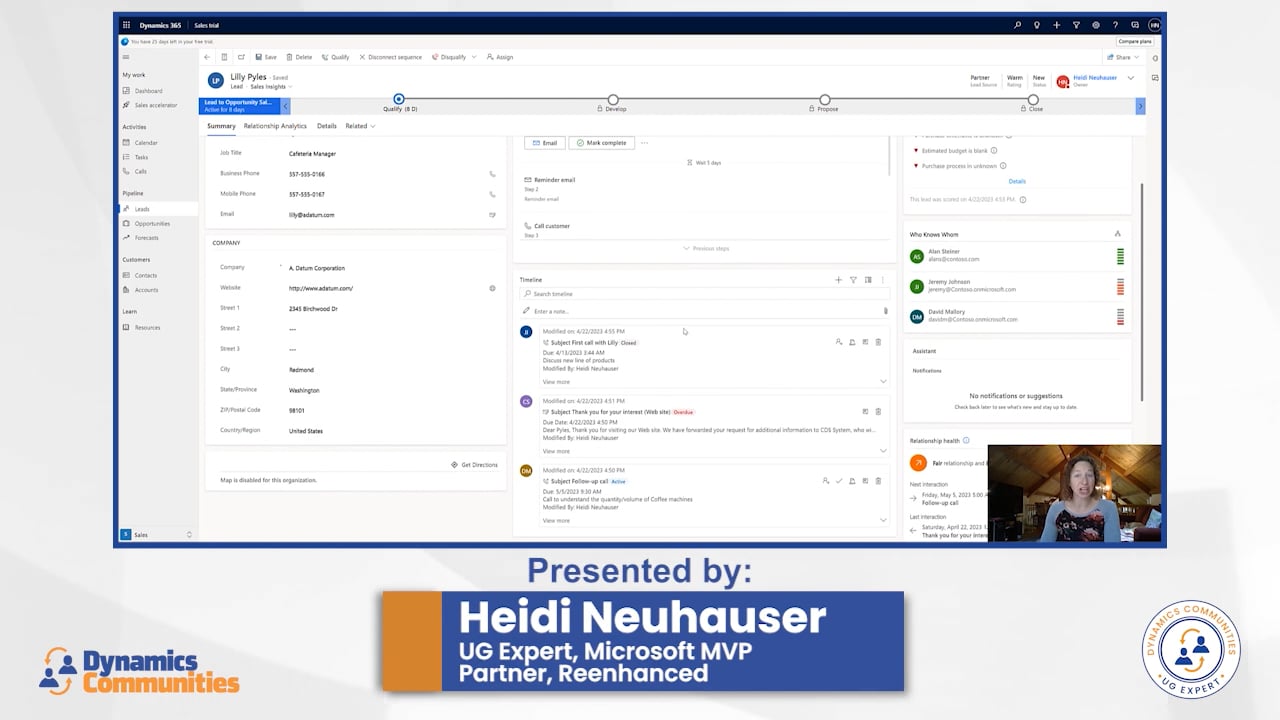The width and height of the screenshot is (1280, 720).
Task: Click the Search timeline input field
Action: (x=705, y=294)
